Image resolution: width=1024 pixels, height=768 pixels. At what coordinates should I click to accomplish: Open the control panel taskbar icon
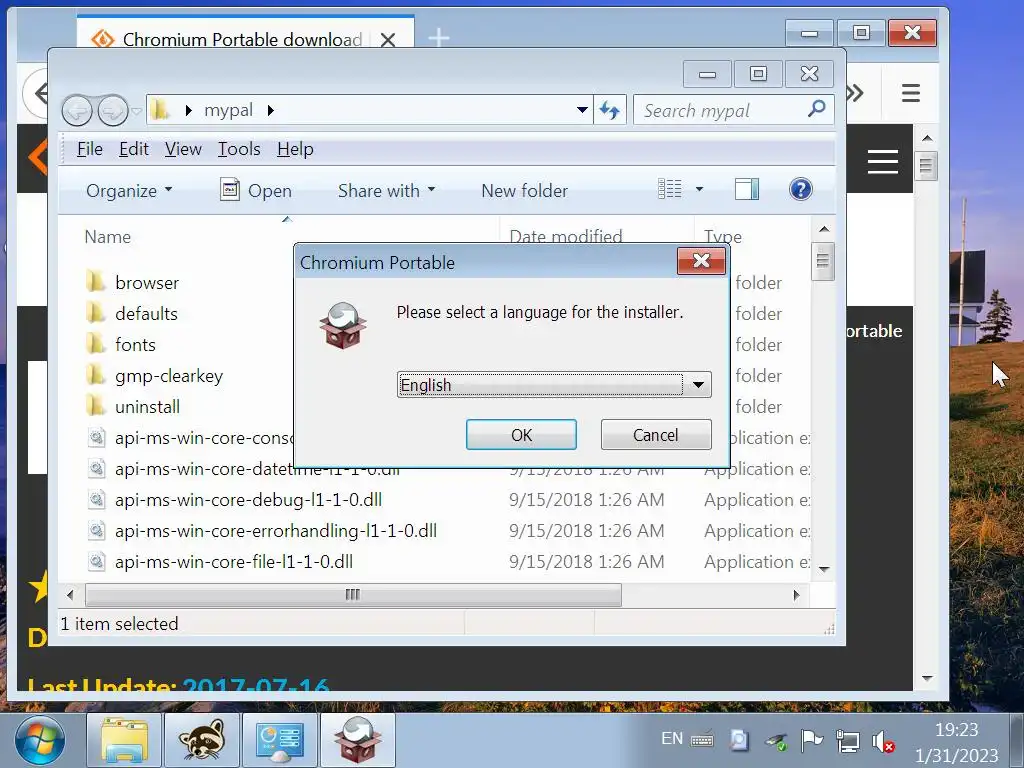click(280, 741)
